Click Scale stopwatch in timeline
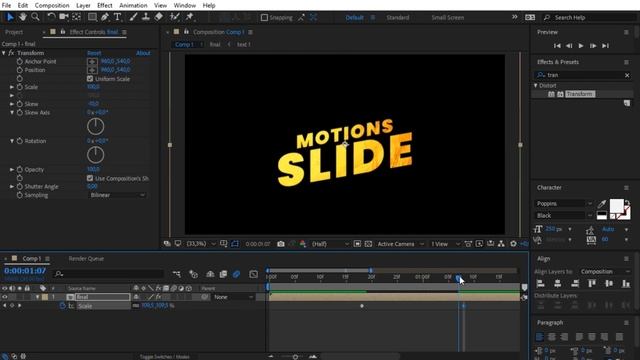Image resolution: width=640 pixels, height=360 pixels. coord(62,305)
